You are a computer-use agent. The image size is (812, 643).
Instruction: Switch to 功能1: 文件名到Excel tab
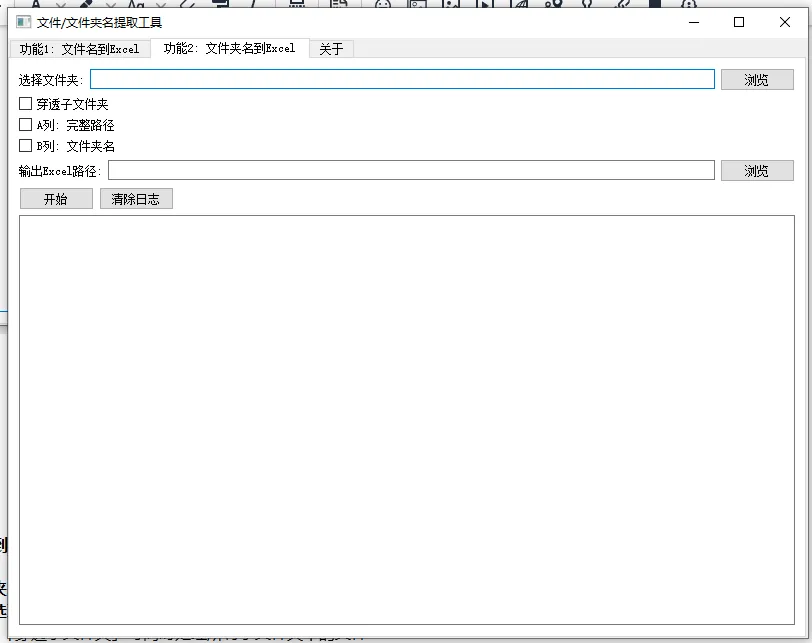(80, 49)
